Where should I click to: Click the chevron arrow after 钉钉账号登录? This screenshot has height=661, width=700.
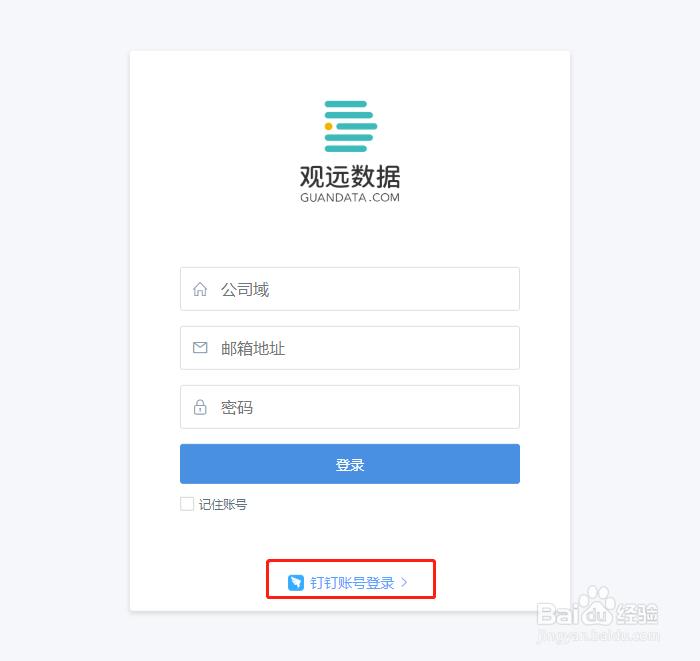(x=404, y=582)
